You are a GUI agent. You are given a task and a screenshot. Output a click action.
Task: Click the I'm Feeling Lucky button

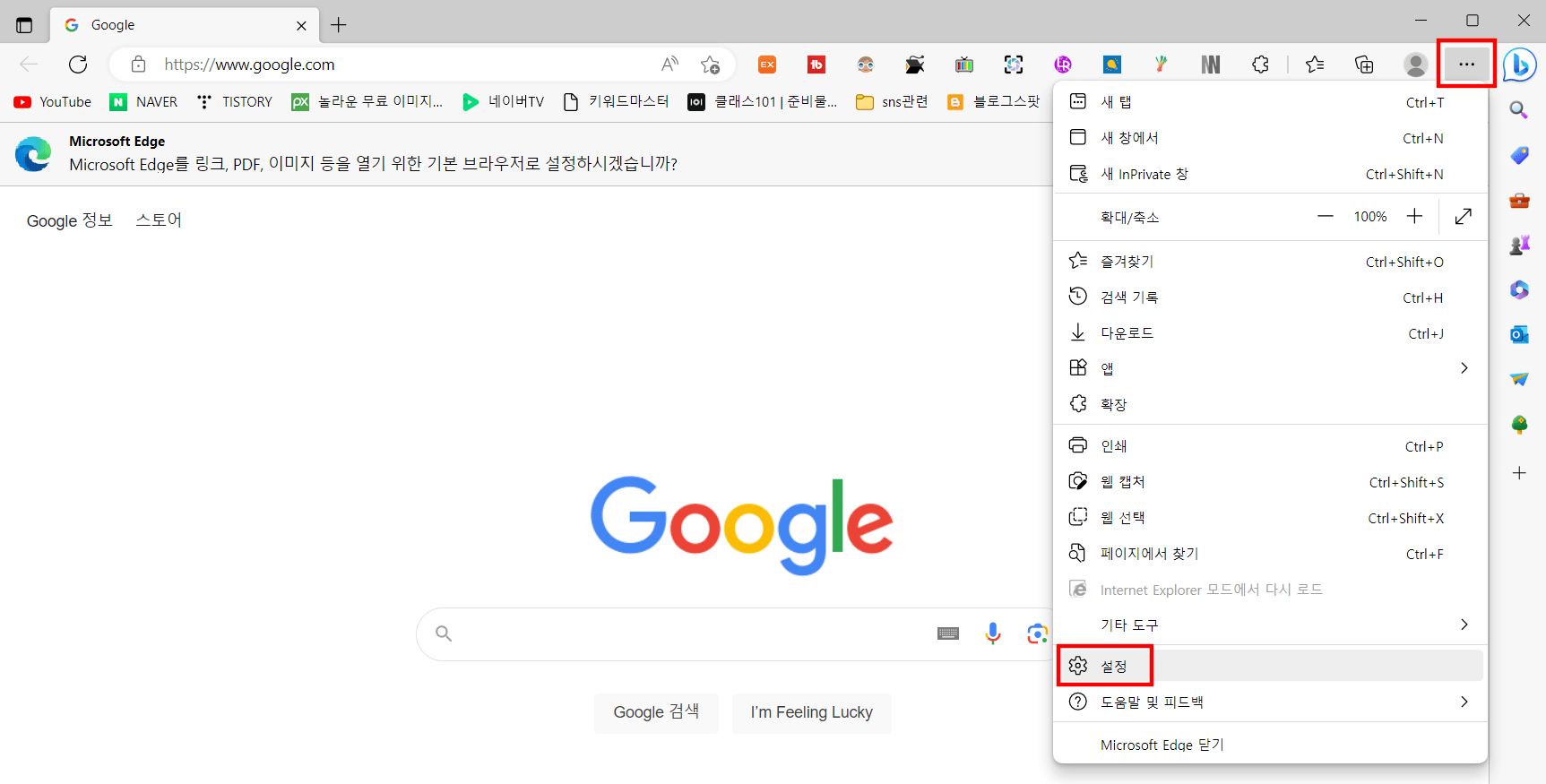click(812, 712)
